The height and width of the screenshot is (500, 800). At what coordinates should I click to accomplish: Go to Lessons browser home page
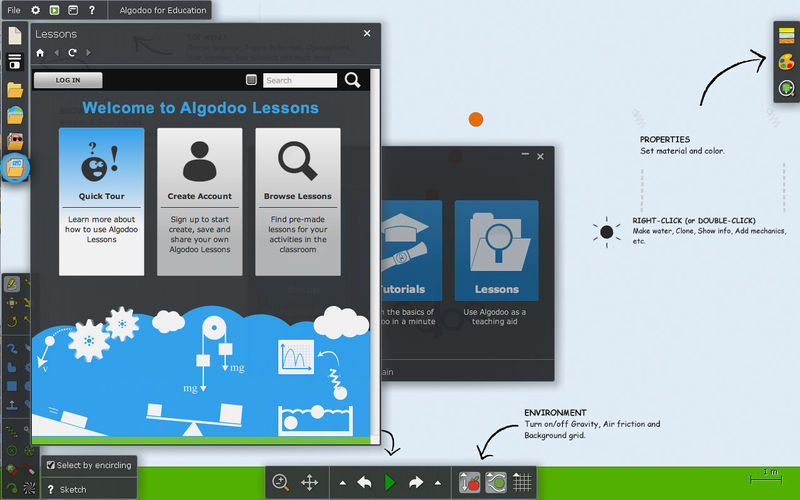40,53
